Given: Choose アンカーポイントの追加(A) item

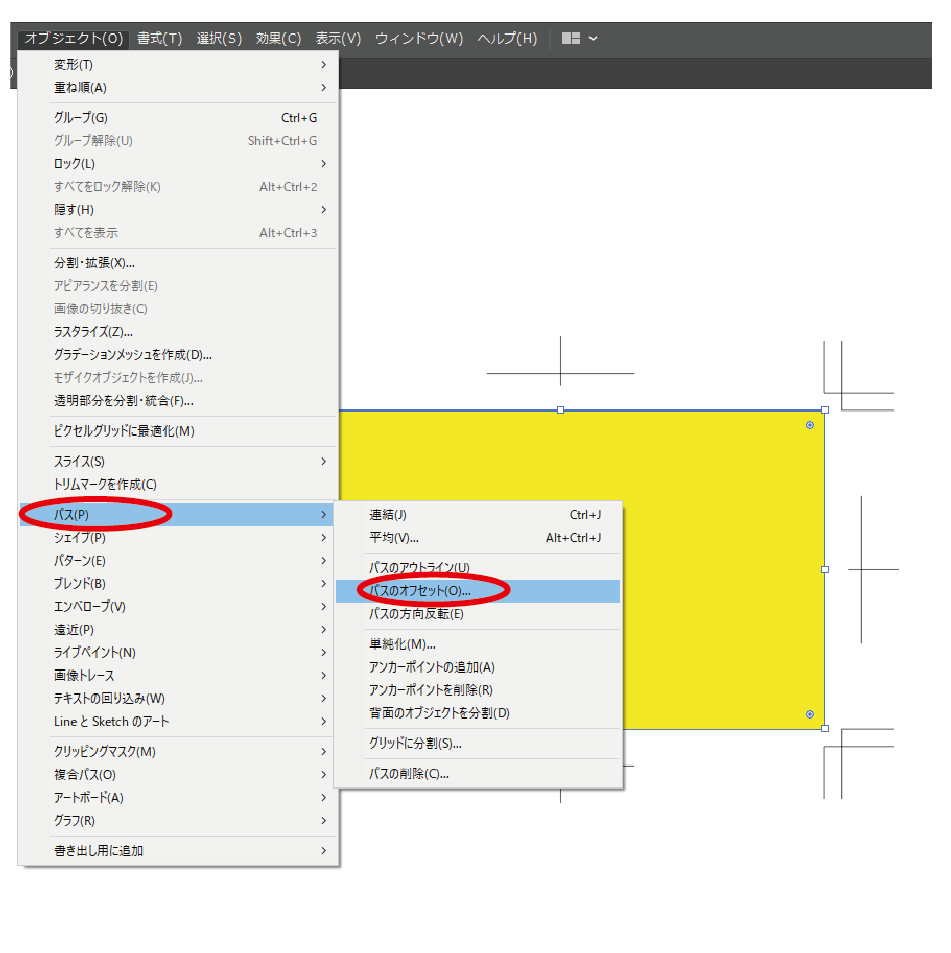Looking at the screenshot, I should click(x=478, y=667).
